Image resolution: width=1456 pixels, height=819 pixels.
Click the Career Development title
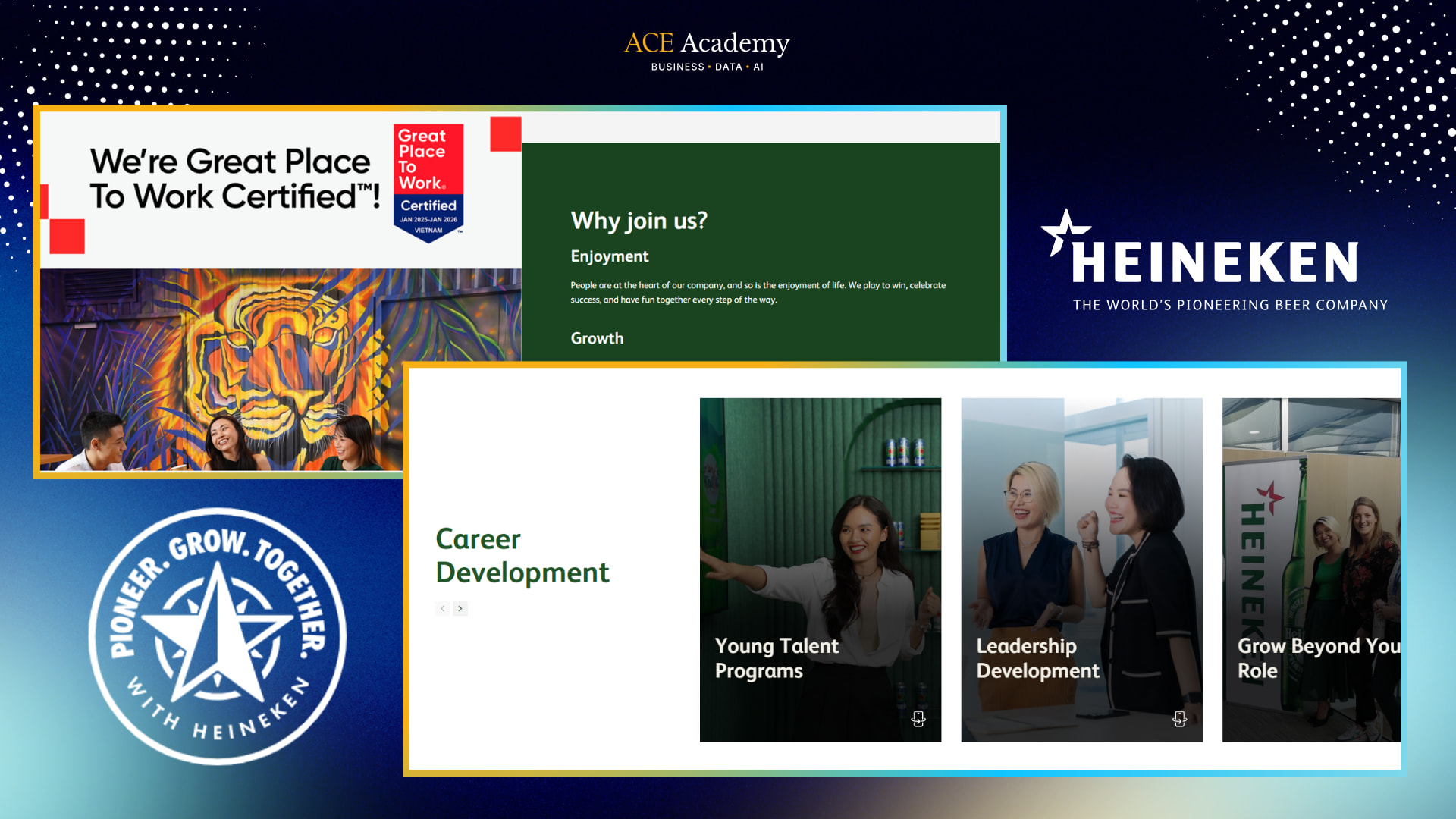[522, 555]
